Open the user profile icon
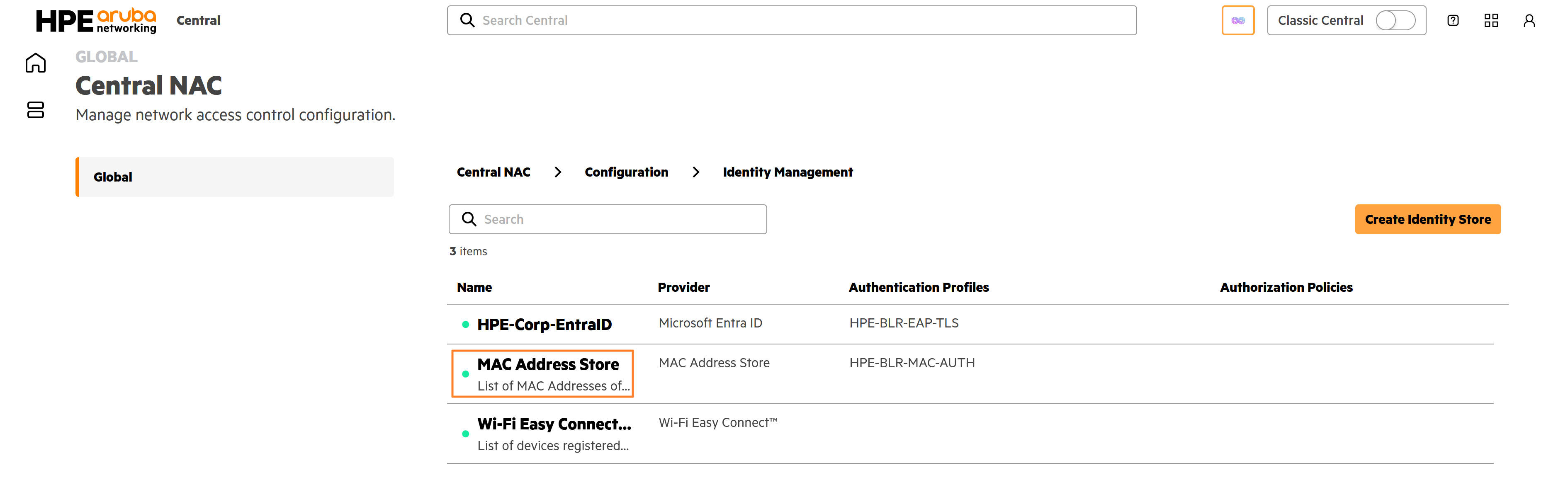 coord(1529,21)
